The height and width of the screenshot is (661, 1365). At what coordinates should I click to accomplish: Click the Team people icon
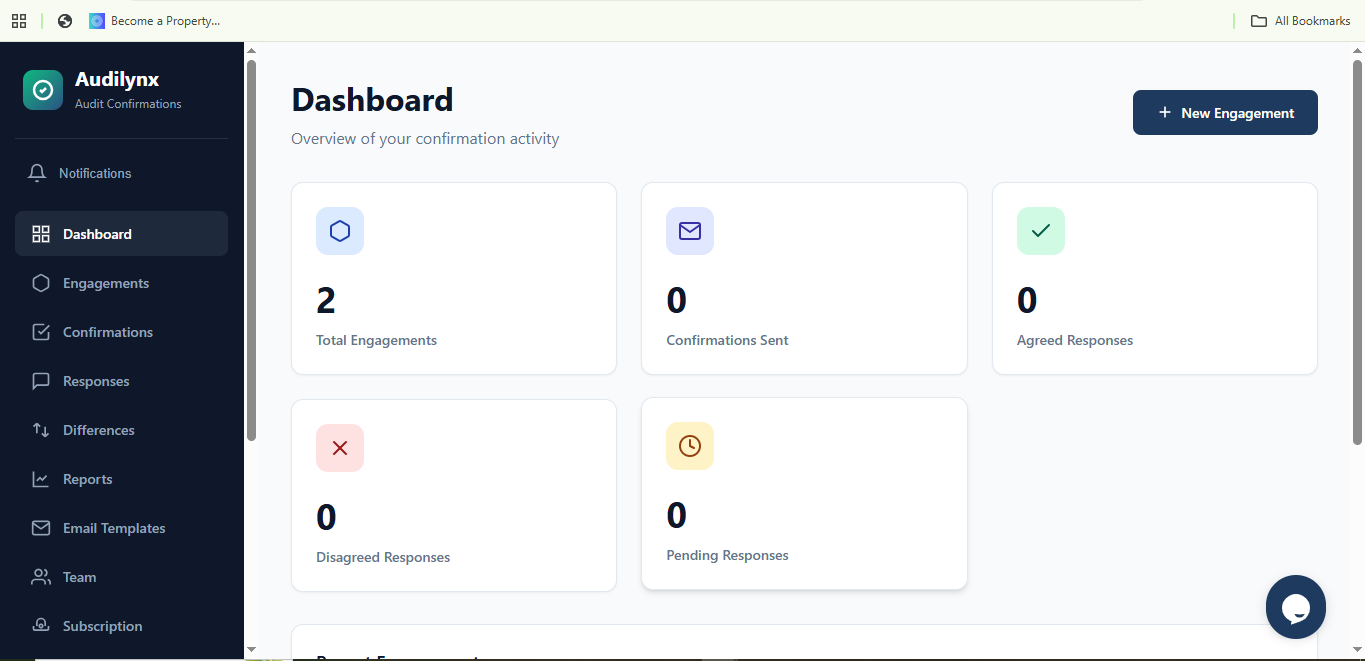41,577
